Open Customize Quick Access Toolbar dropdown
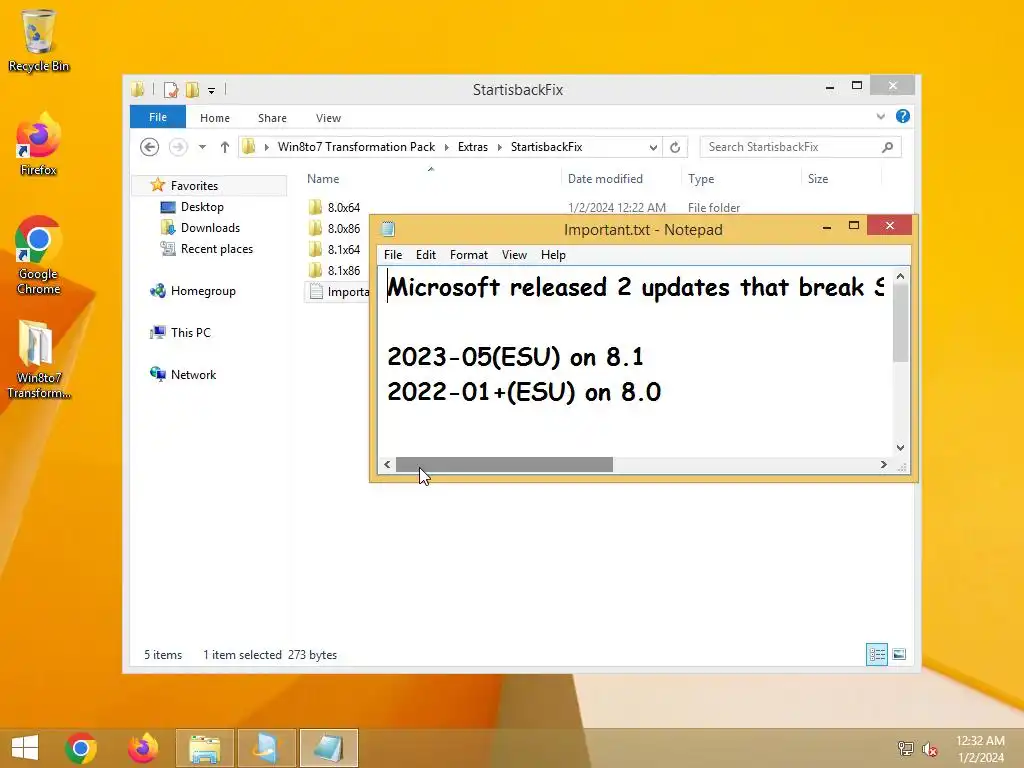Image resolution: width=1024 pixels, height=768 pixels. (212, 90)
